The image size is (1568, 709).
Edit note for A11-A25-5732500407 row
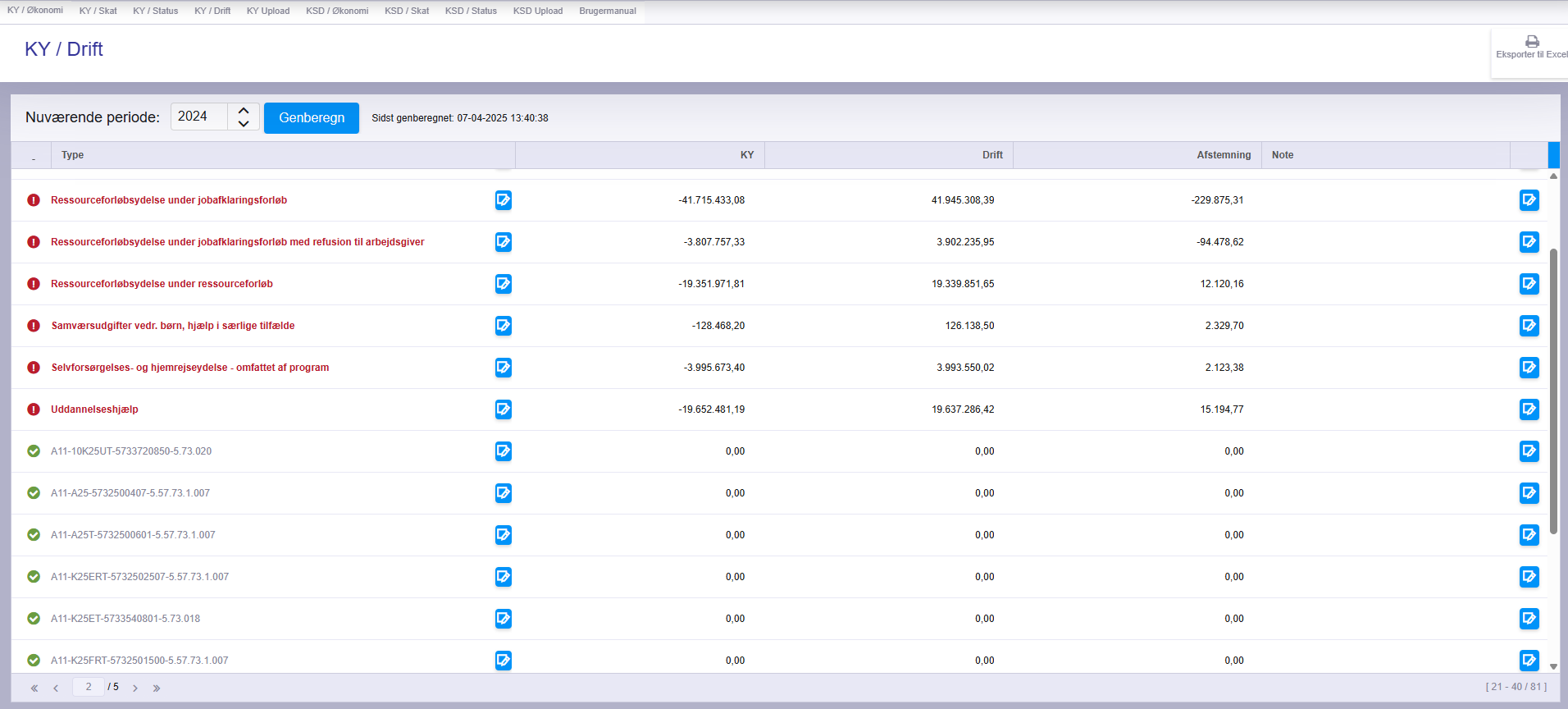click(x=1529, y=493)
